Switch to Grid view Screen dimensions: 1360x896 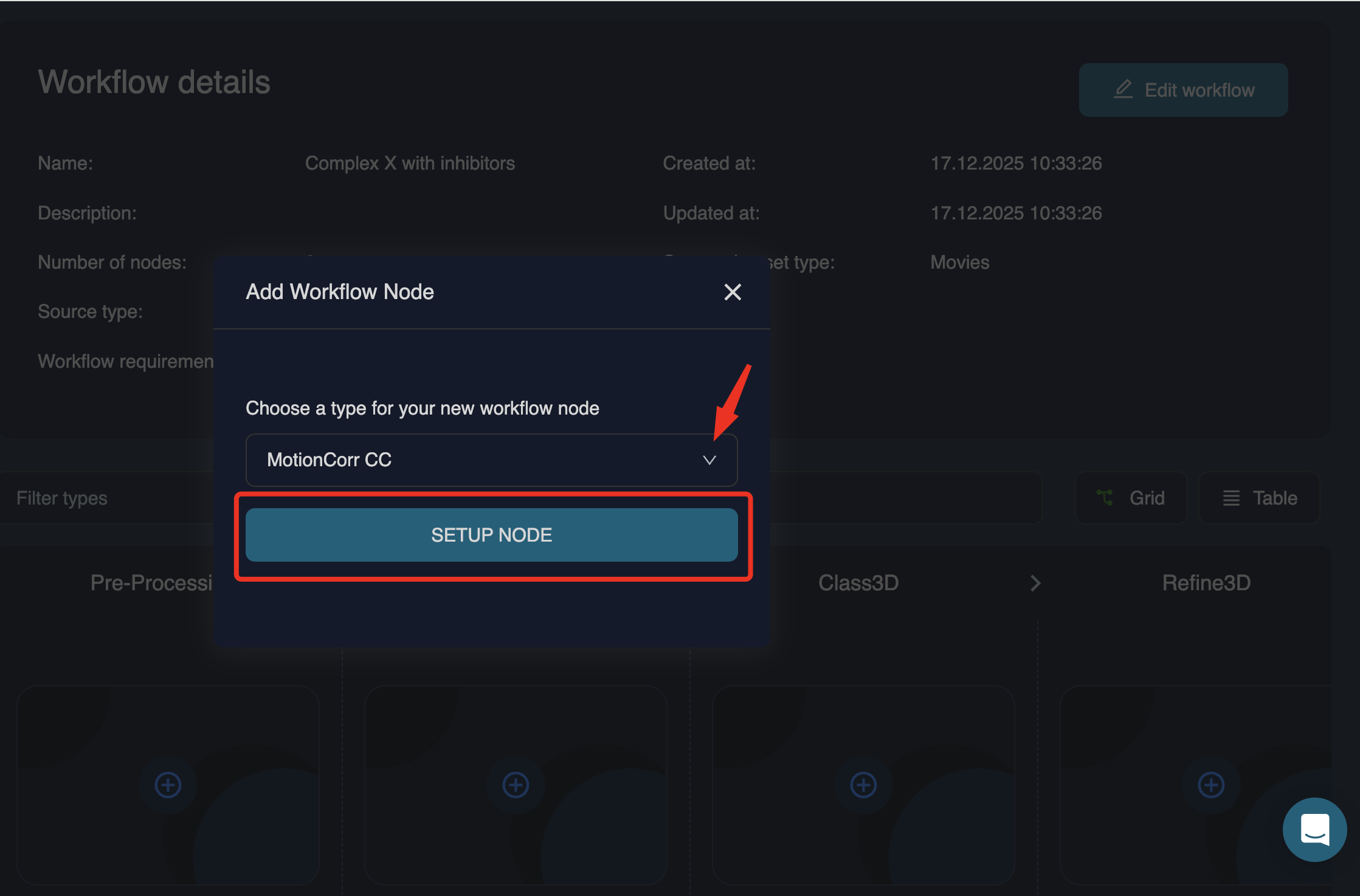(1131, 498)
